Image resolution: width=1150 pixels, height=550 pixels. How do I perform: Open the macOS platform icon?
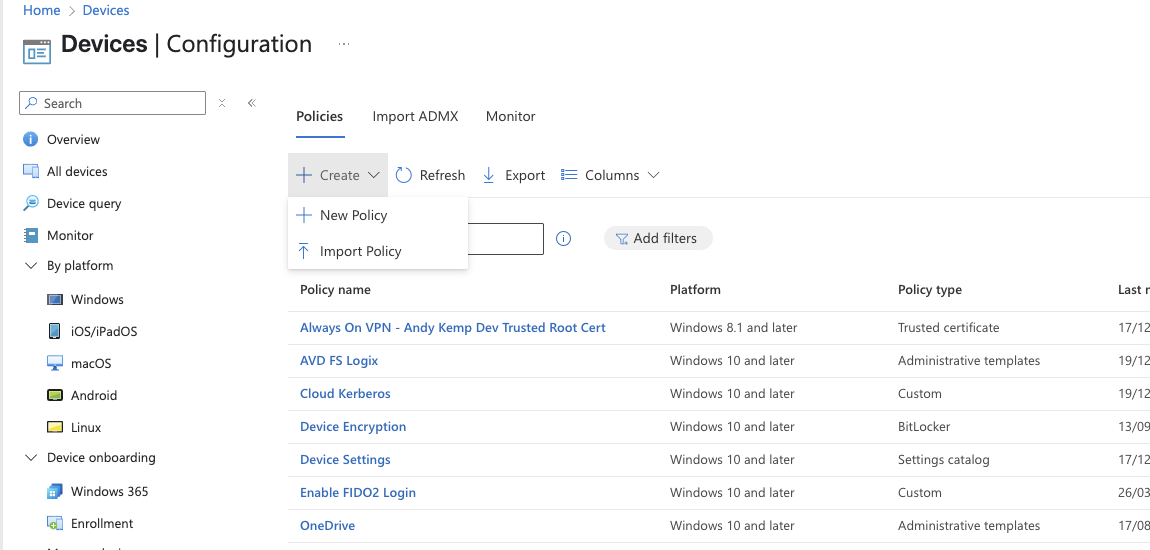55,363
